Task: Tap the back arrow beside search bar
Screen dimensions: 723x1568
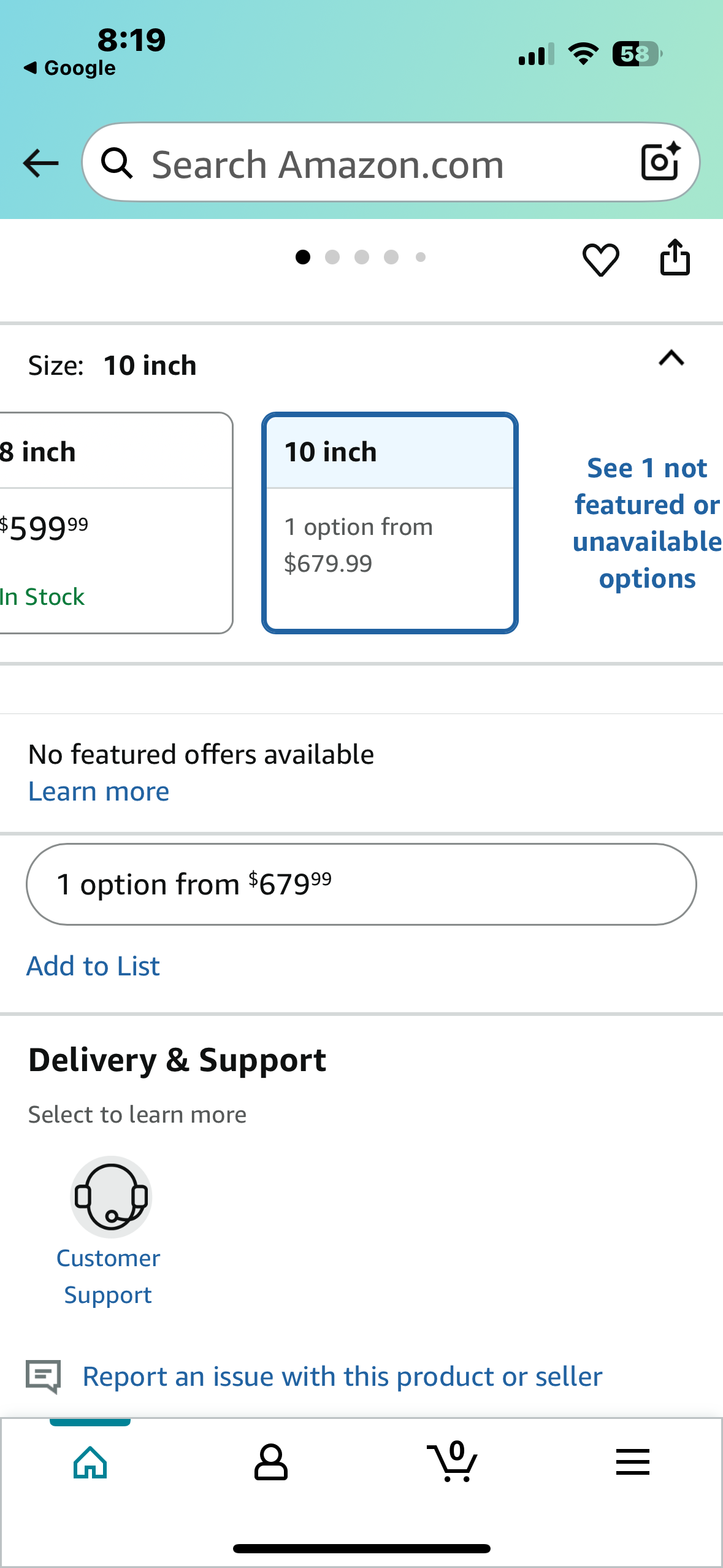Action: (40, 163)
